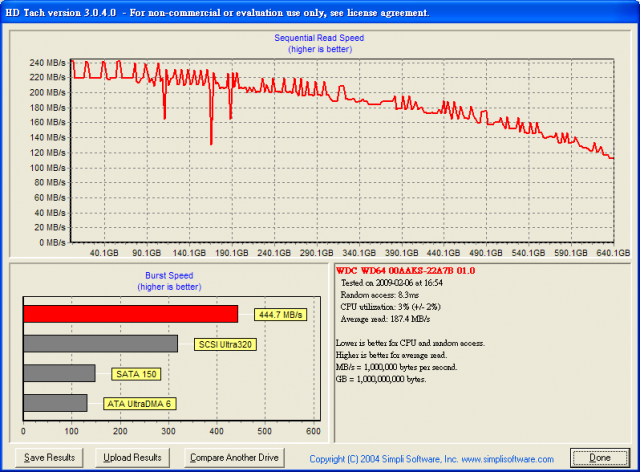This screenshot has width=640, height=472.
Task: Click the gray SCSI Ultra320 bar
Action: coord(100,343)
